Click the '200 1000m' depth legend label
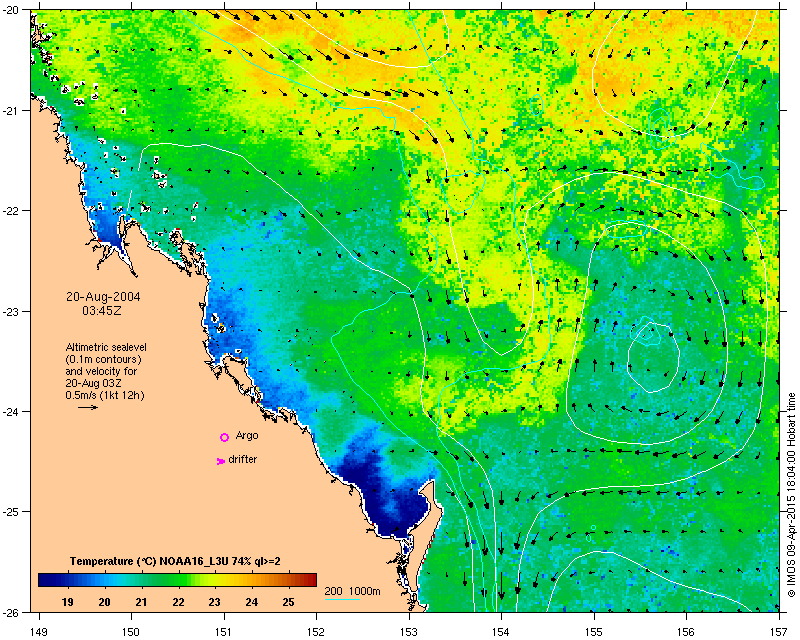800x640 pixels. (x=353, y=591)
